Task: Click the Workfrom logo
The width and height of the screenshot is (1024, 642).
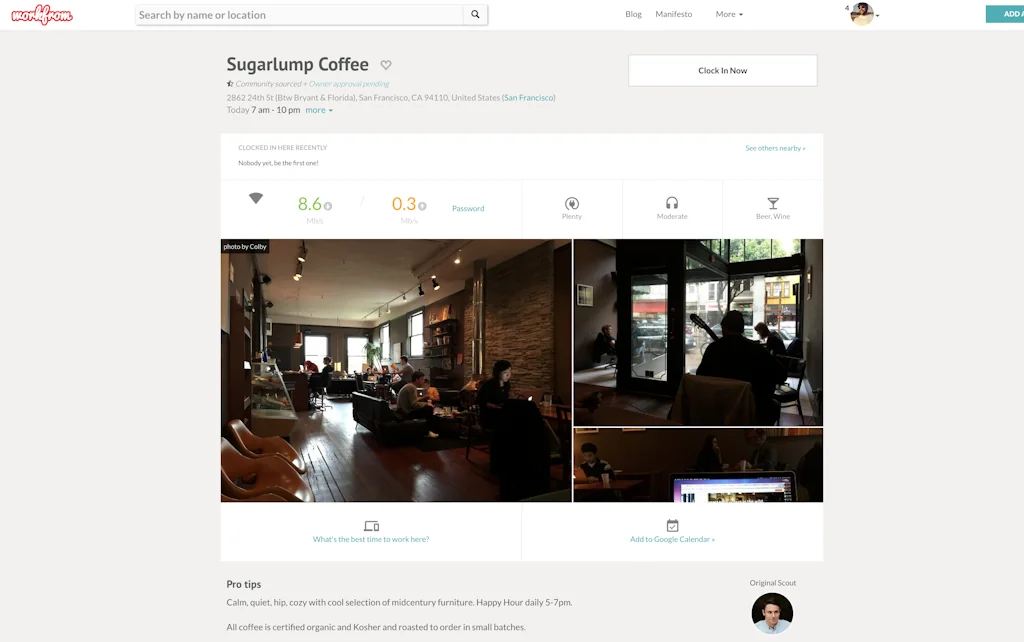Action: (x=42, y=14)
